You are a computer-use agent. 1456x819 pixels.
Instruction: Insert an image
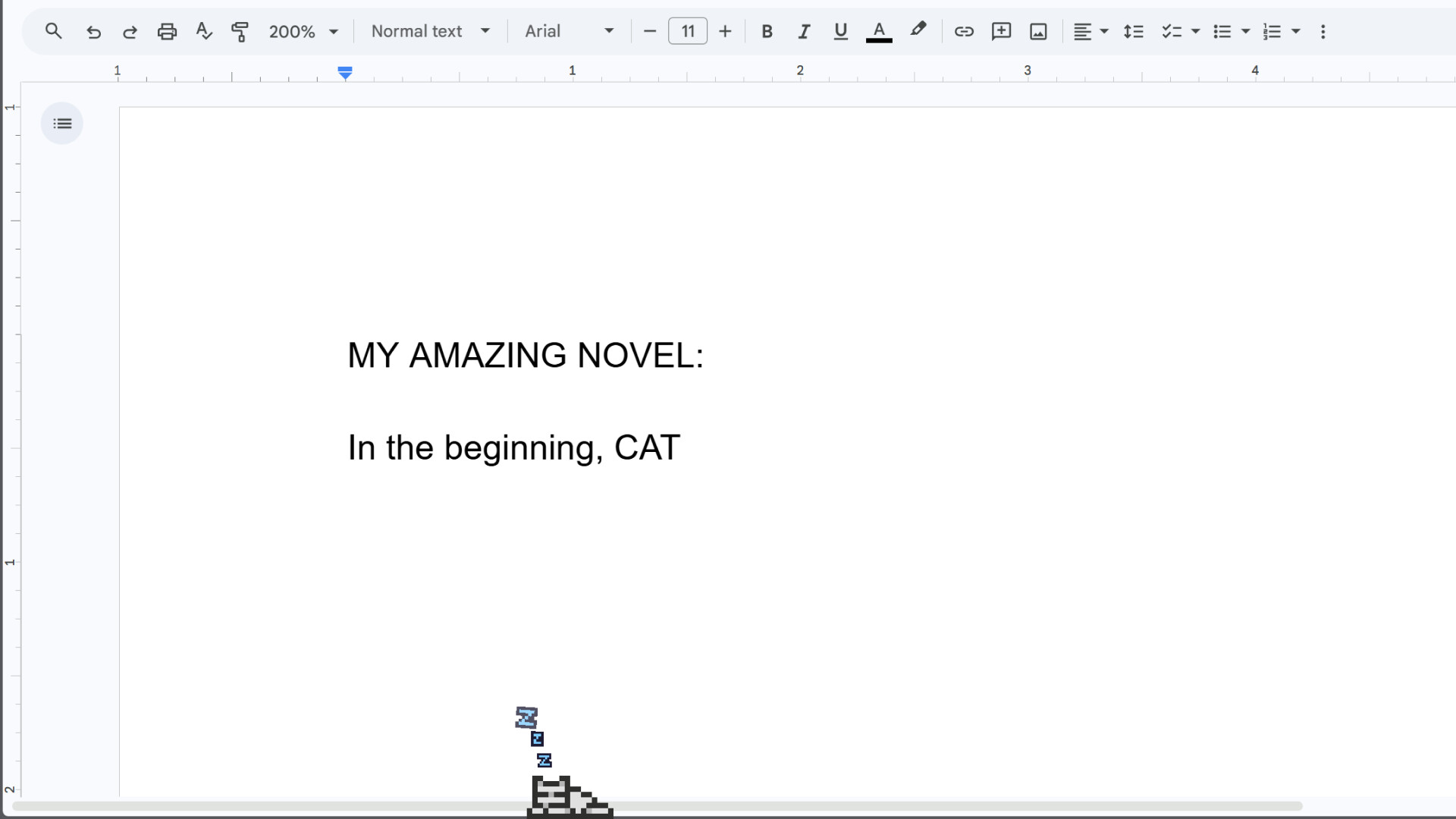(x=1038, y=31)
